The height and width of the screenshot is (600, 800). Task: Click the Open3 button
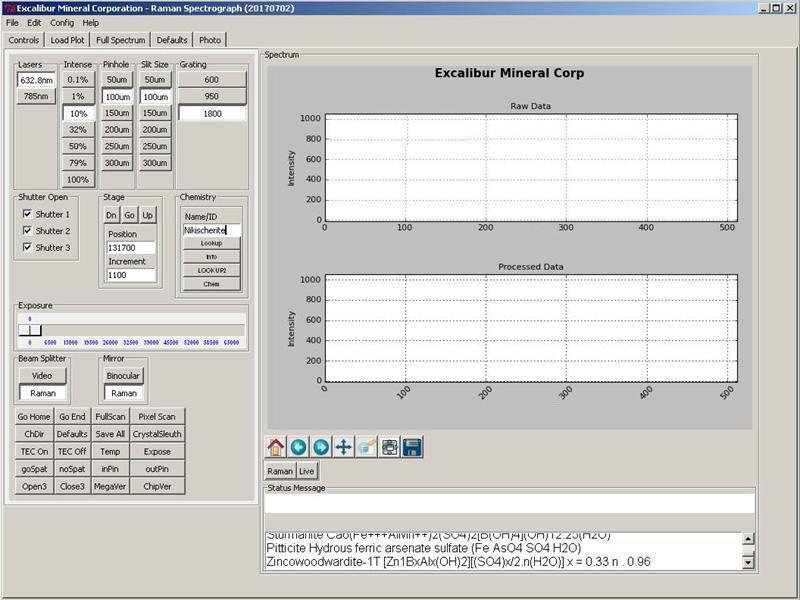pos(34,486)
